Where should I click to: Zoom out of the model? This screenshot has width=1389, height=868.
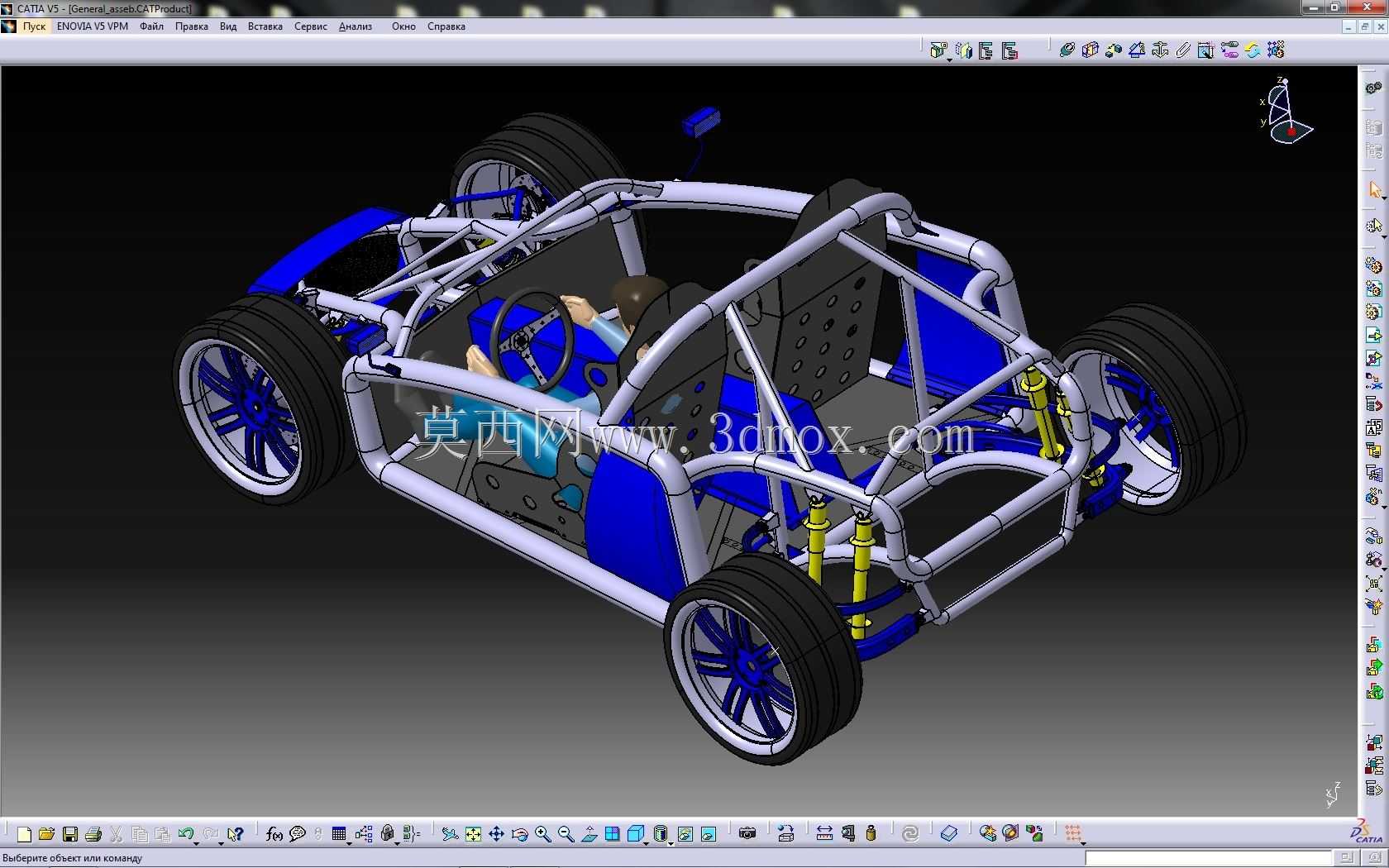[566, 834]
